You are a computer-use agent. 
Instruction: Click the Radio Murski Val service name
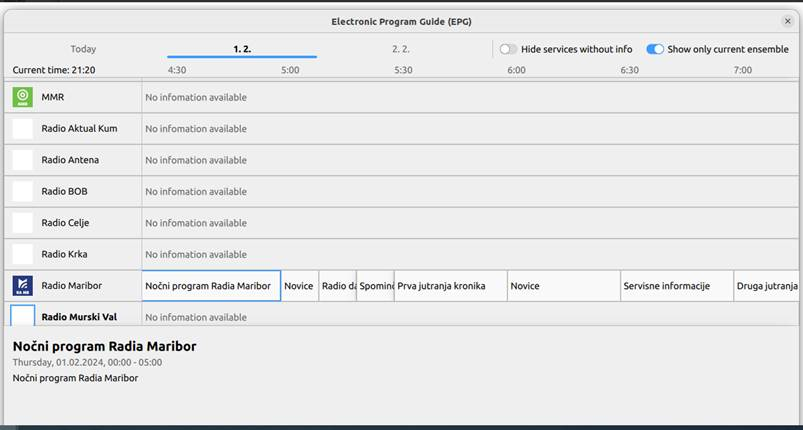coord(79,317)
